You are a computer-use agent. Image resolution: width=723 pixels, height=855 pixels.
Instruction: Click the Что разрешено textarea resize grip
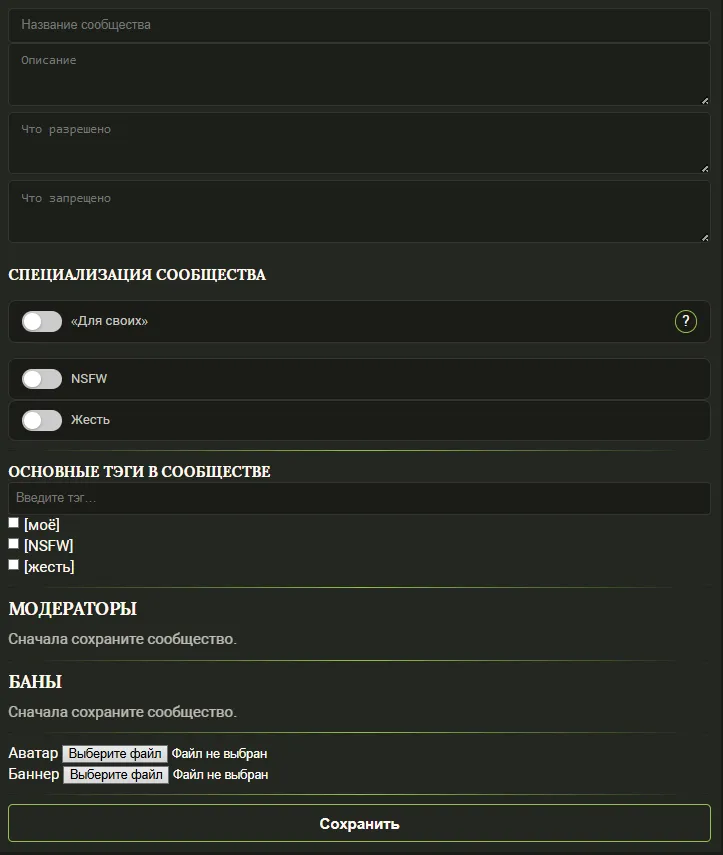click(704, 168)
